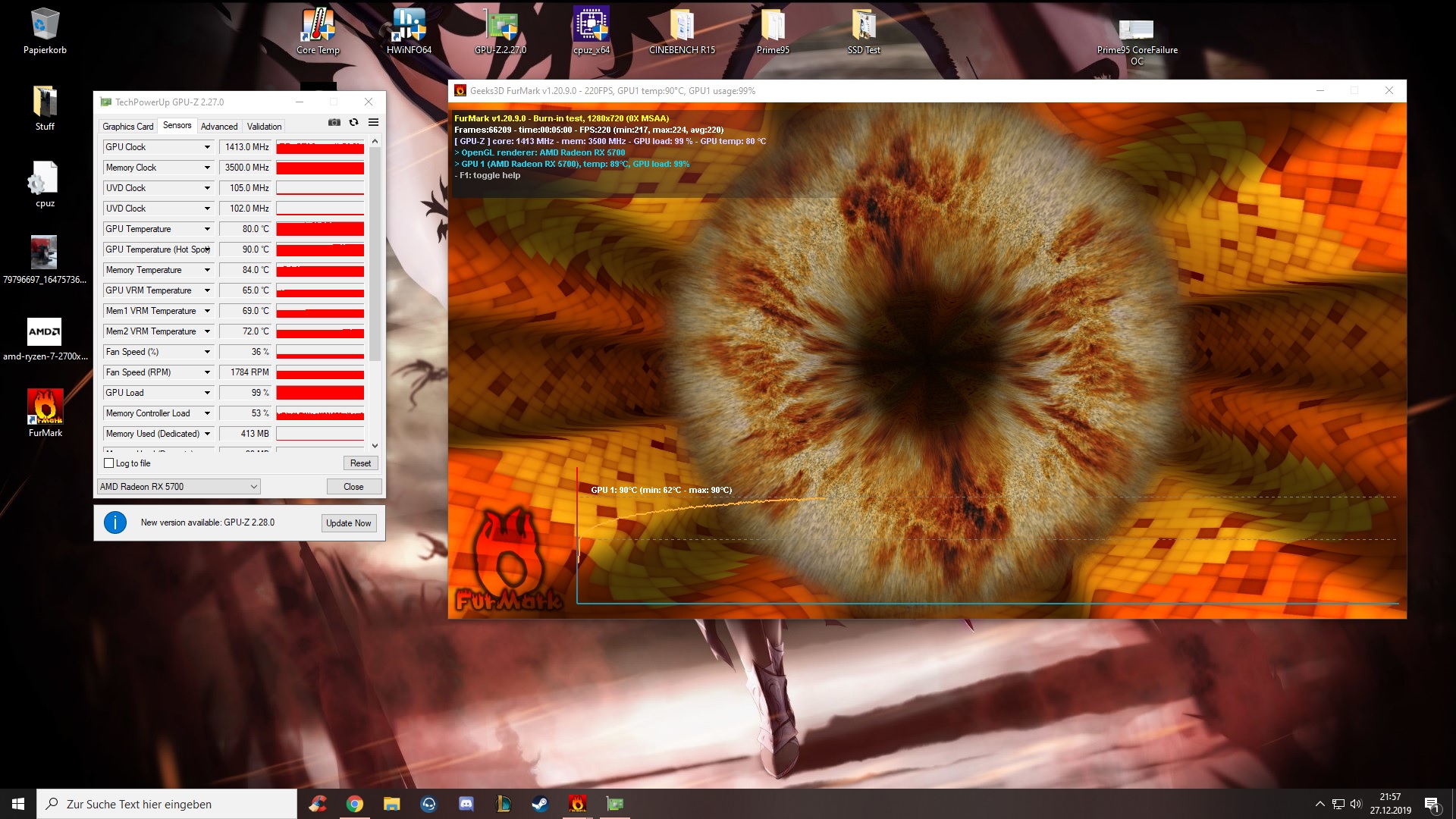Click the Update Now button
The width and height of the screenshot is (1456, 819).
[349, 523]
